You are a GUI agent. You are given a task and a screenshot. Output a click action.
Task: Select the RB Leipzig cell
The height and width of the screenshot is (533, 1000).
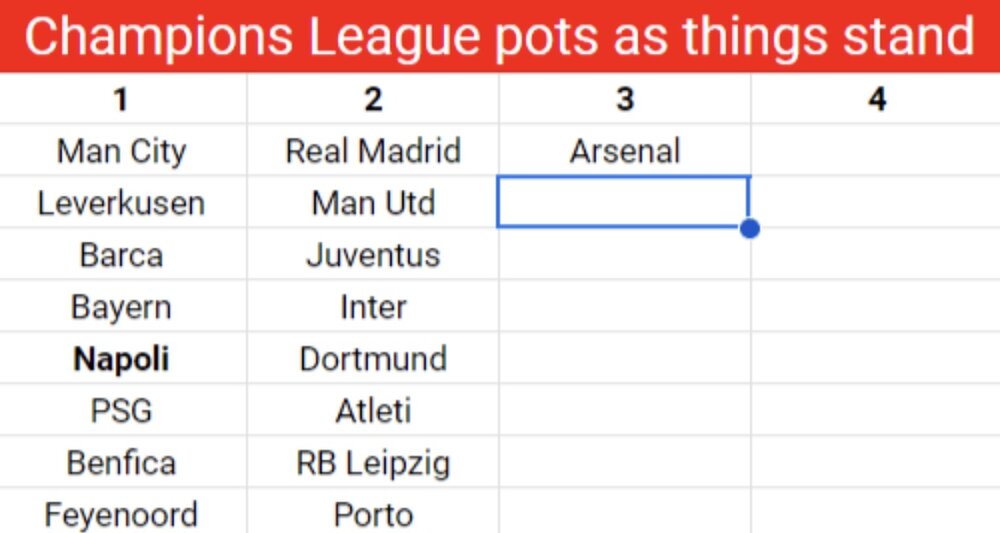tap(373, 463)
